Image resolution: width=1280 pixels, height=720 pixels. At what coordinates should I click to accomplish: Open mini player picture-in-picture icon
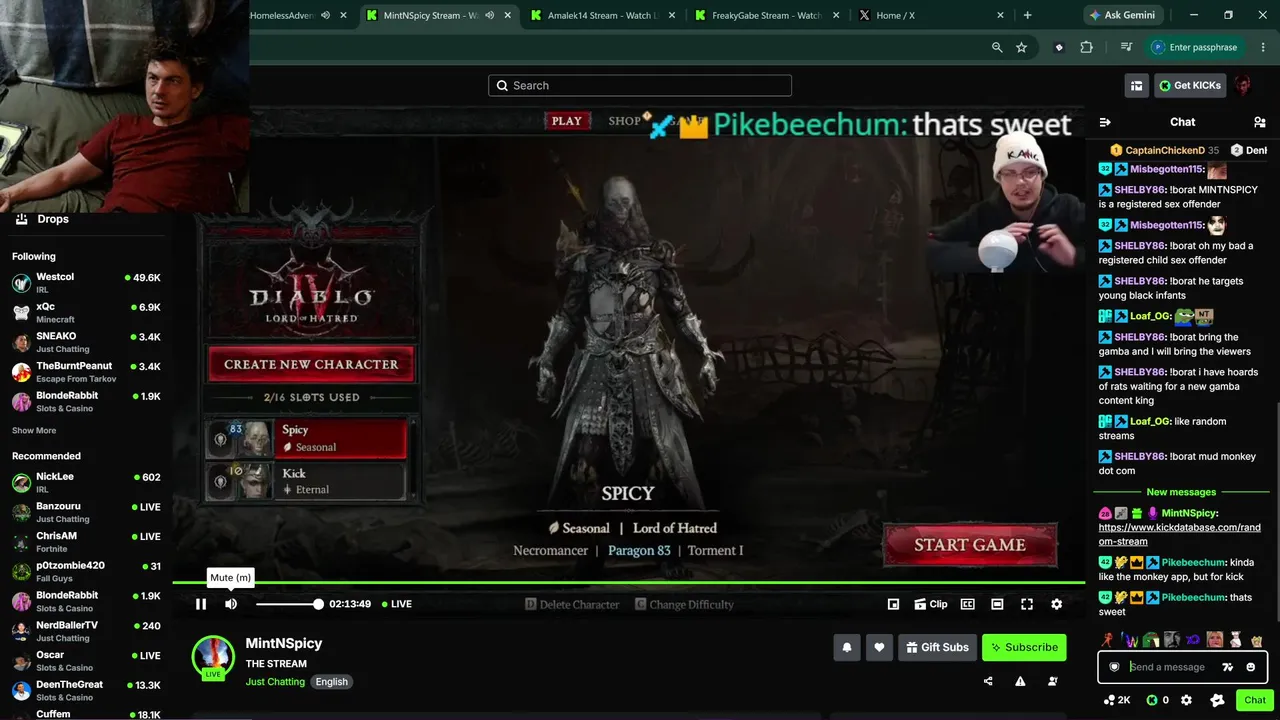[x=894, y=604]
